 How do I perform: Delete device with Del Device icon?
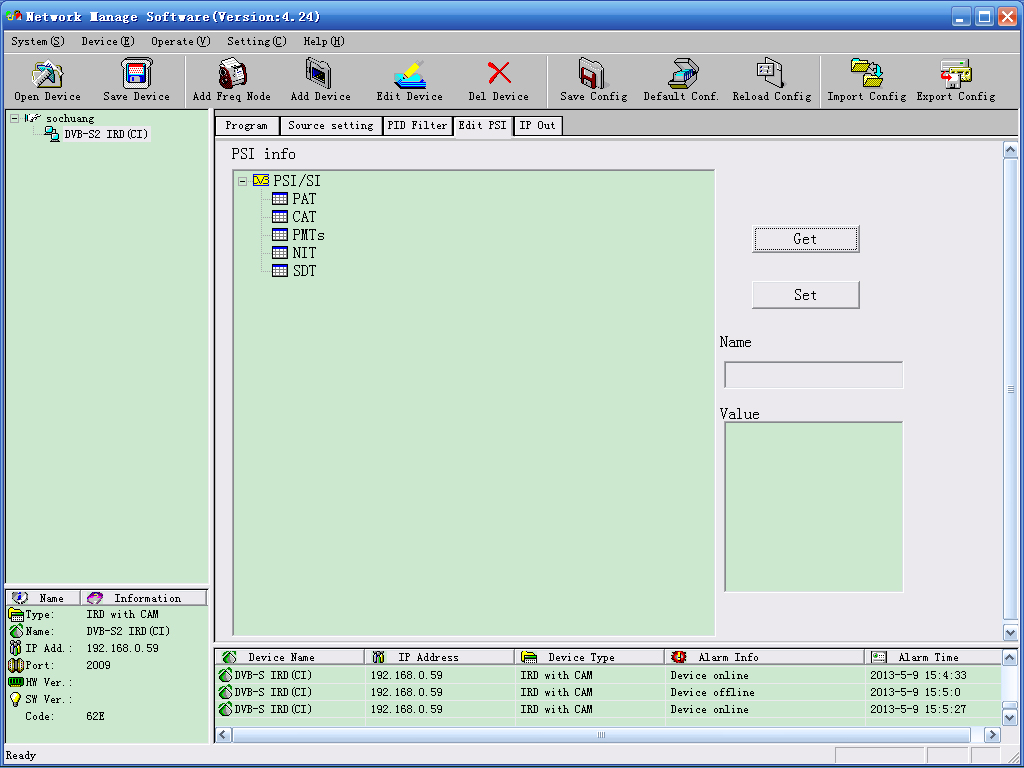coord(499,73)
